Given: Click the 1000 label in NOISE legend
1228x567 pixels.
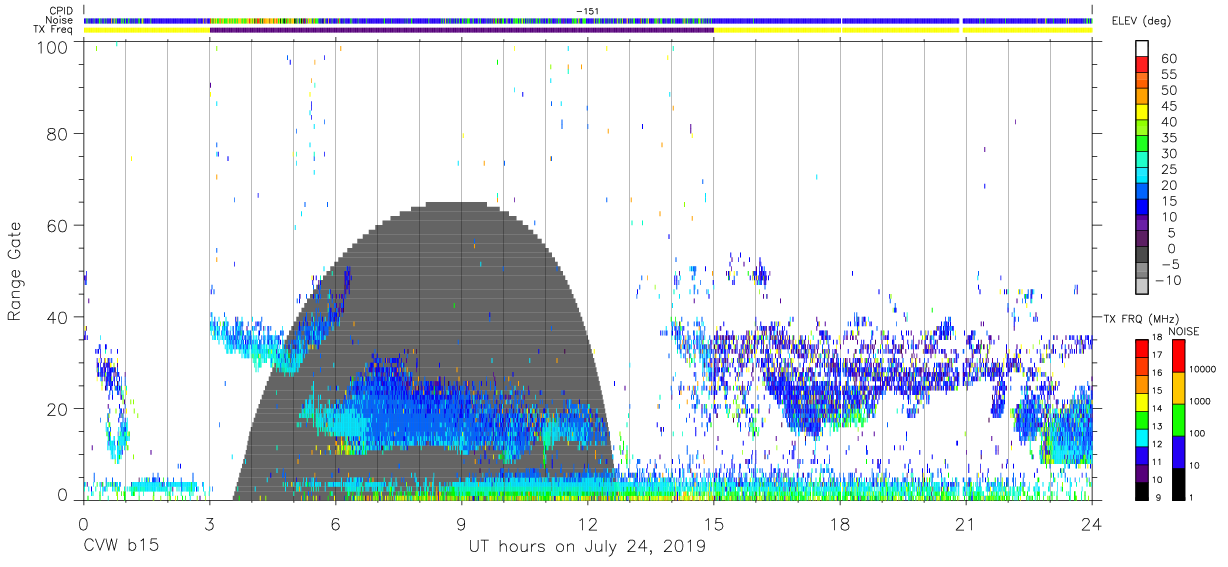Looking at the screenshot, I should [x=1202, y=401].
